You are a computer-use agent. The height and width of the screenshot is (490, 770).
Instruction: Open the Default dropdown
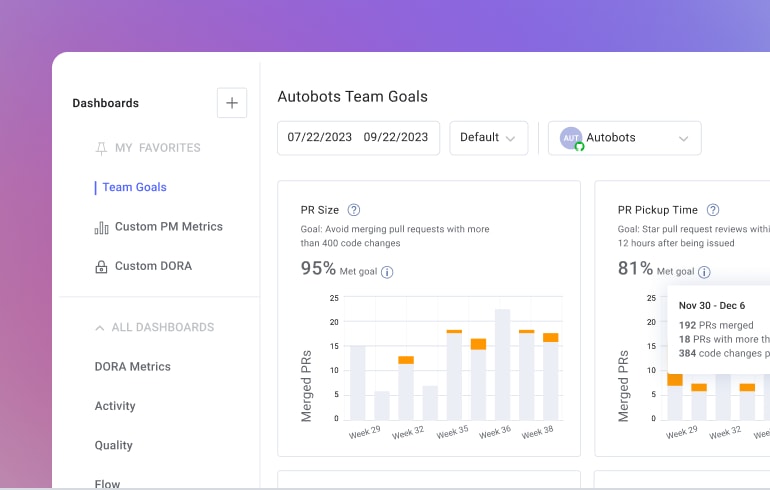489,138
